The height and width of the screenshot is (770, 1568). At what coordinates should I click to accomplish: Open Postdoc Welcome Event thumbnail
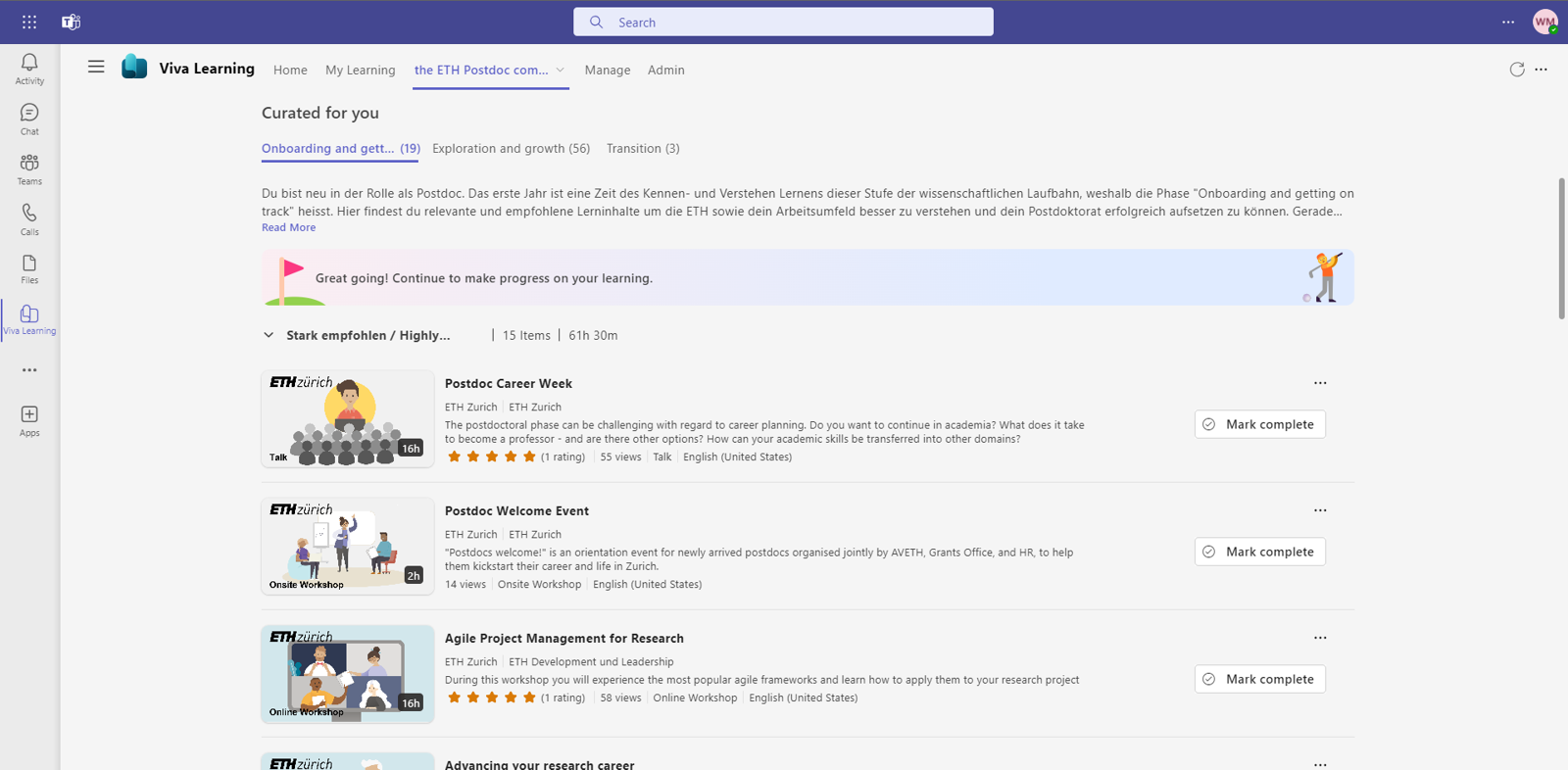click(348, 546)
